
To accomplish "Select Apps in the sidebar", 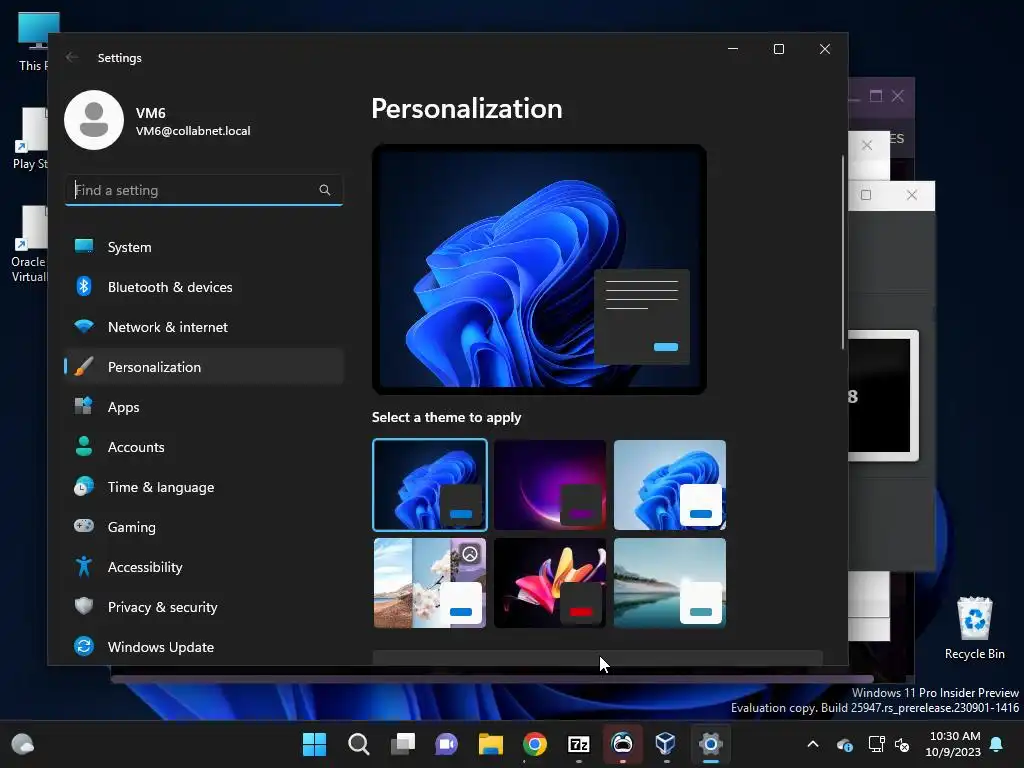I will tap(204, 407).
